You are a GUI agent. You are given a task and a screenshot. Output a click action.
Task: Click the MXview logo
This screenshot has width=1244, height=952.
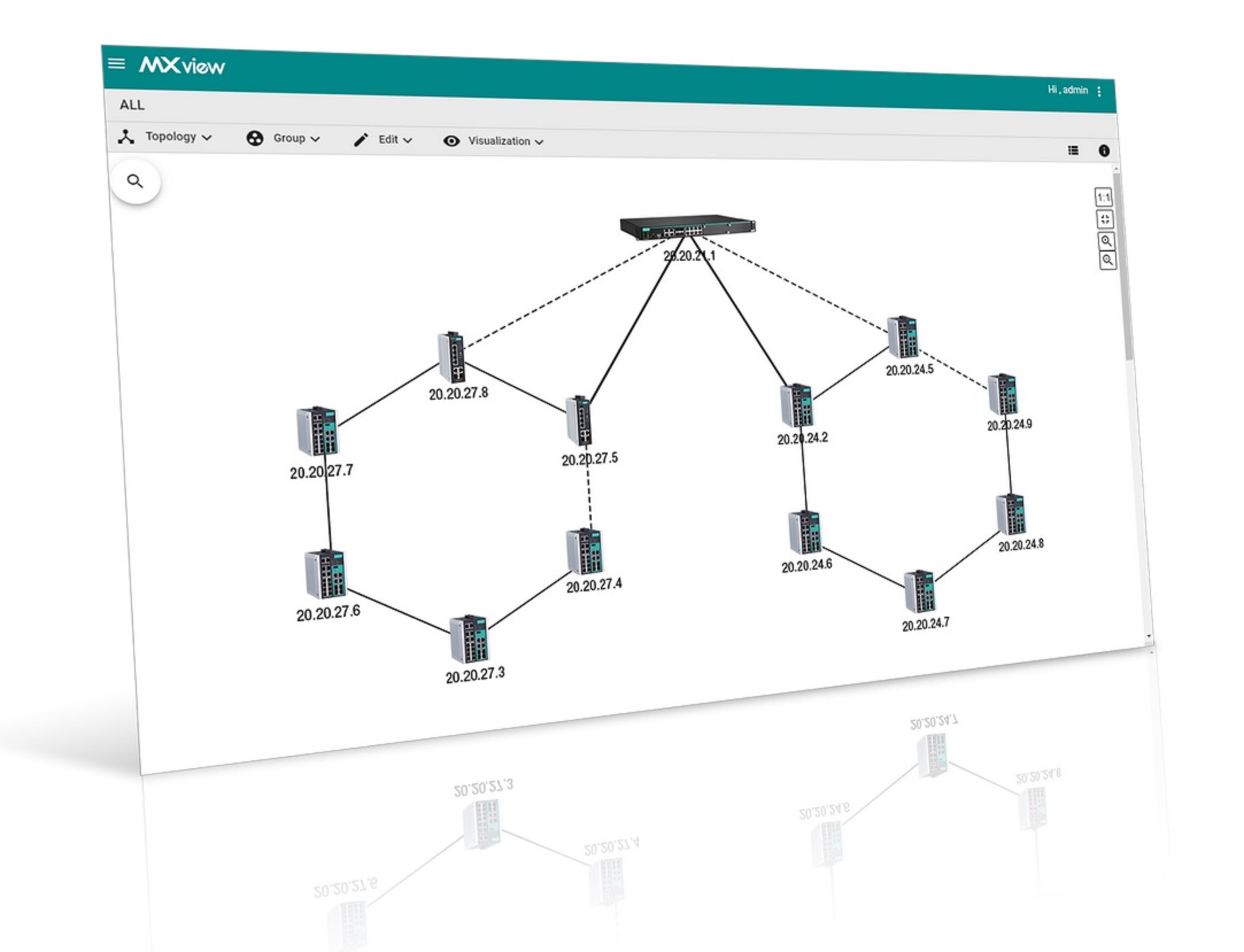point(182,65)
